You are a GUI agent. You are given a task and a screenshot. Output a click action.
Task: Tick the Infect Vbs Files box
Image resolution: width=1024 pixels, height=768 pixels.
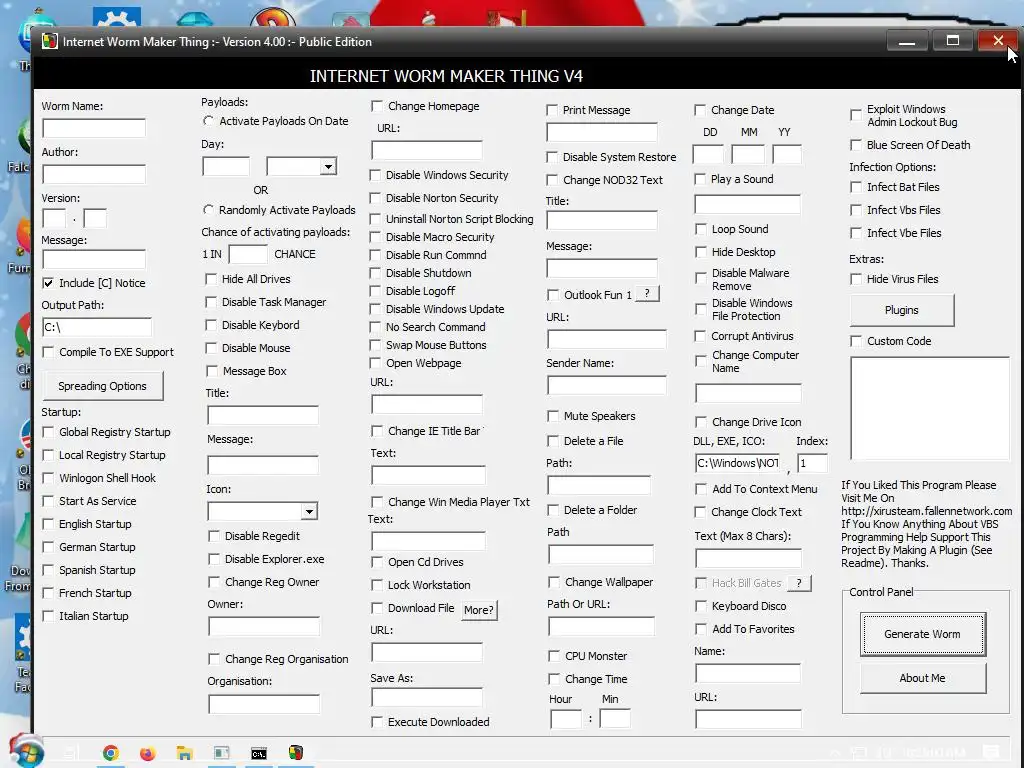pyautogui.click(x=856, y=210)
